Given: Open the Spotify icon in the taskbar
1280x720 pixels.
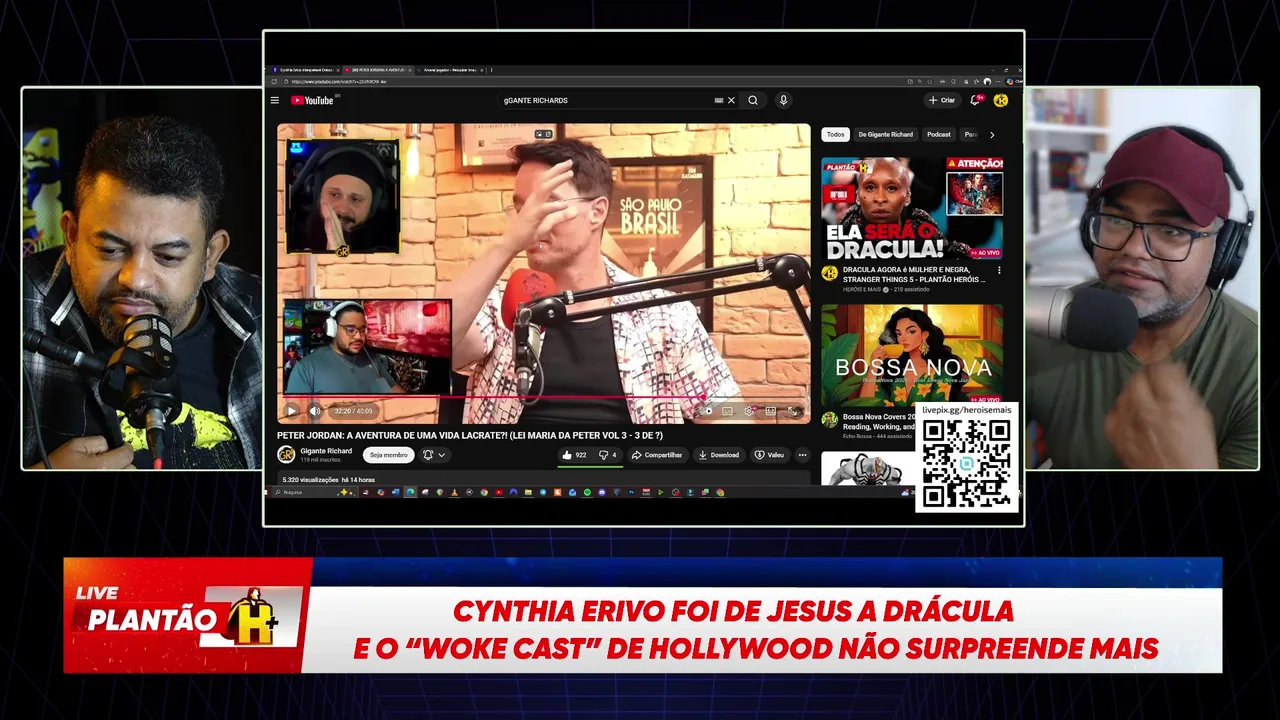Looking at the screenshot, I should pyautogui.click(x=587, y=492).
